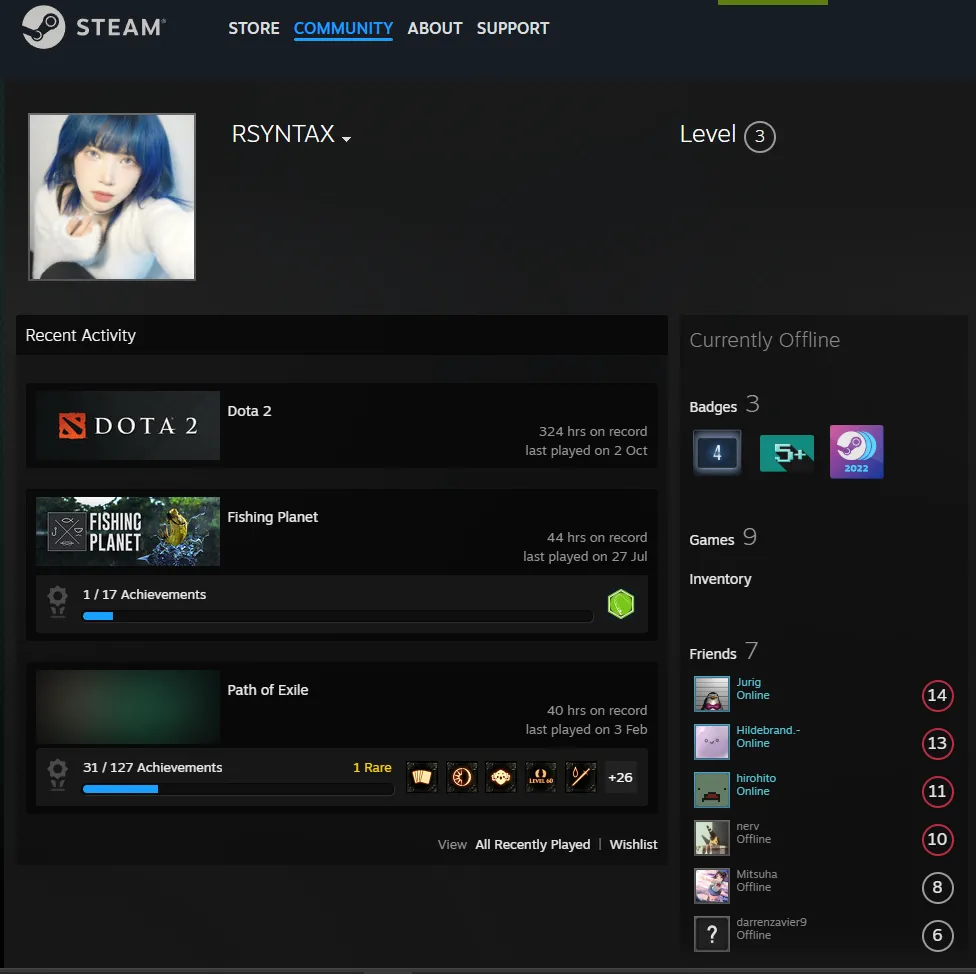Click the Level 3 circle badge
This screenshot has height=974, width=976.
[x=759, y=136]
